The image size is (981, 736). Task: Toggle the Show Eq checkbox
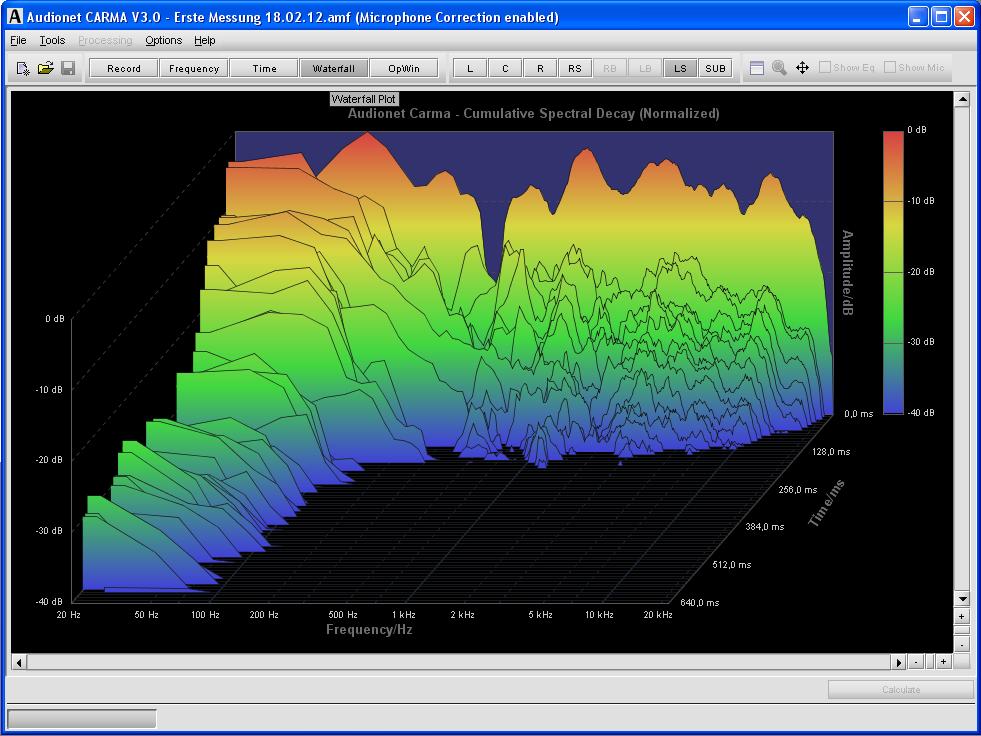[x=825, y=68]
